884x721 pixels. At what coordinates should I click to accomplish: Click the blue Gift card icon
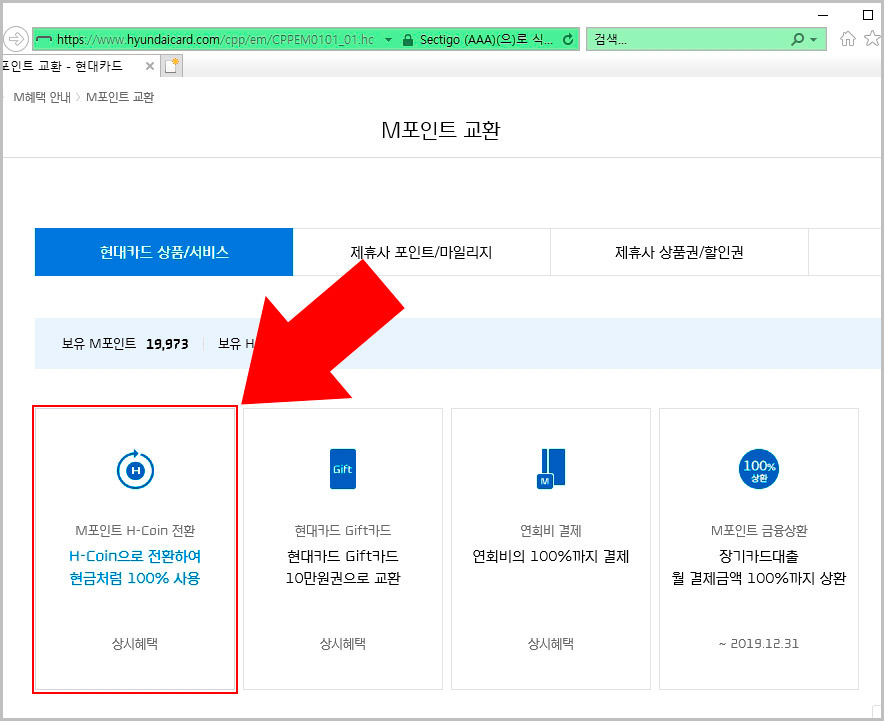[x=342, y=467]
